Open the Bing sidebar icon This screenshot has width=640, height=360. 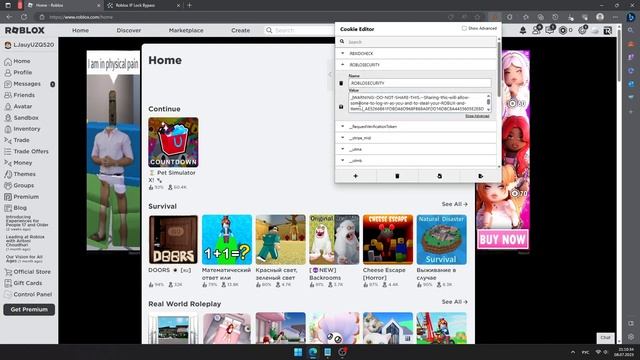pos(631,17)
